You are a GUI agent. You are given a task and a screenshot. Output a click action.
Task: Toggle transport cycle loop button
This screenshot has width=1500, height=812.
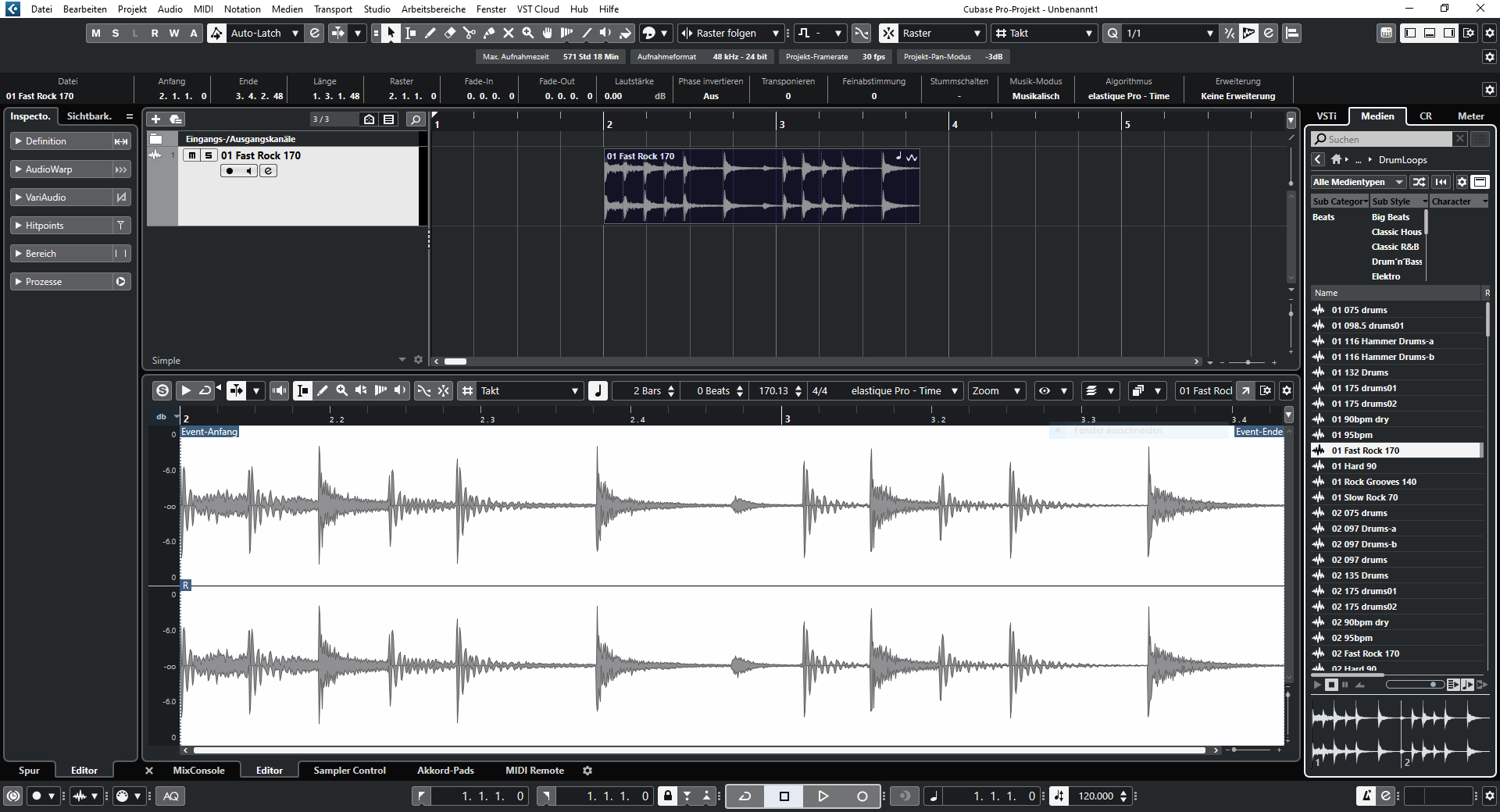(x=745, y=796)
